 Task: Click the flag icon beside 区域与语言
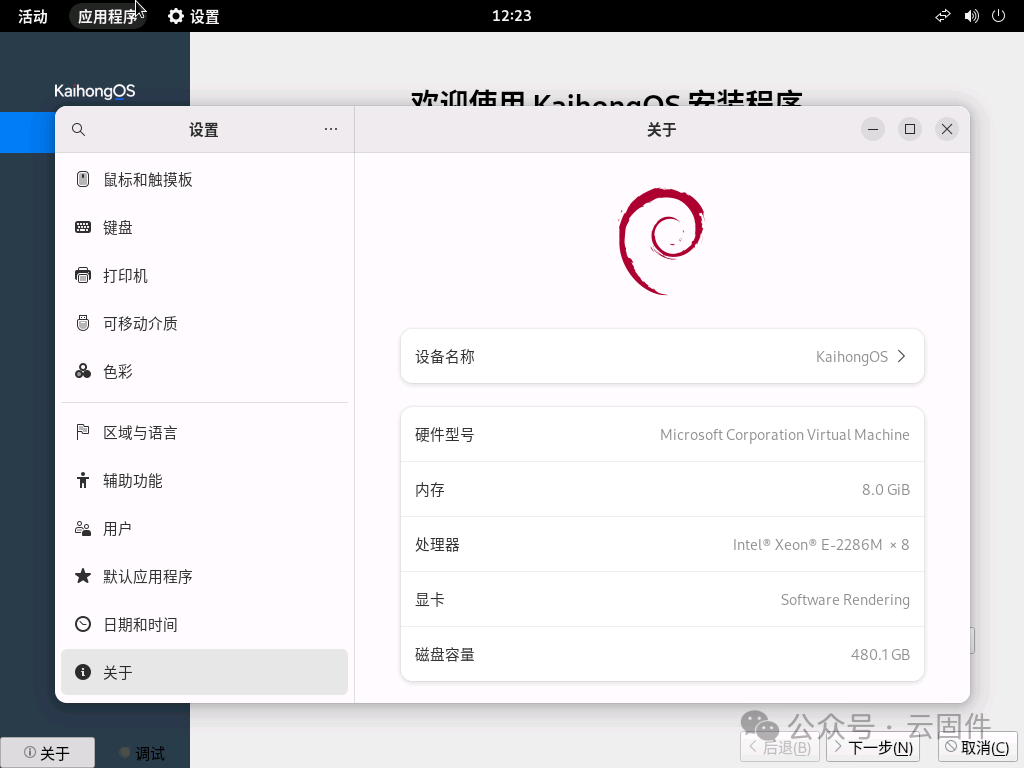(83, 432)
